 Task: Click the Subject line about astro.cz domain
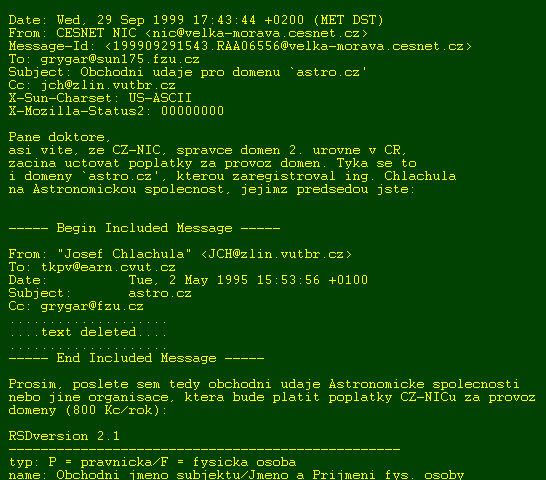[188, 72]
